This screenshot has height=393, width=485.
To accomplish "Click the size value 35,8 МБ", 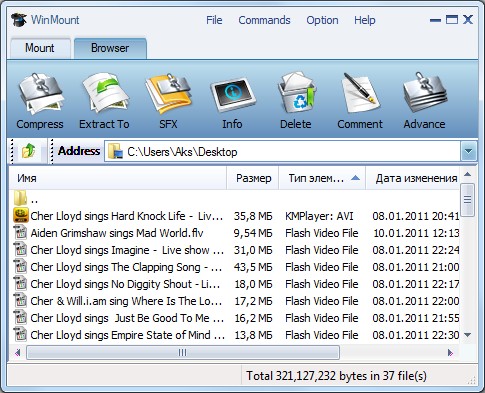I will pyautogui.click(x=253, y=216).
